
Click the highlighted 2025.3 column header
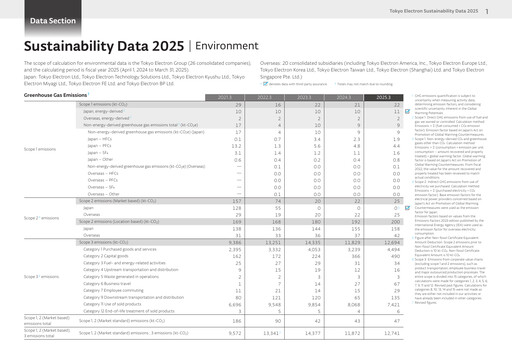pos(384,97)
